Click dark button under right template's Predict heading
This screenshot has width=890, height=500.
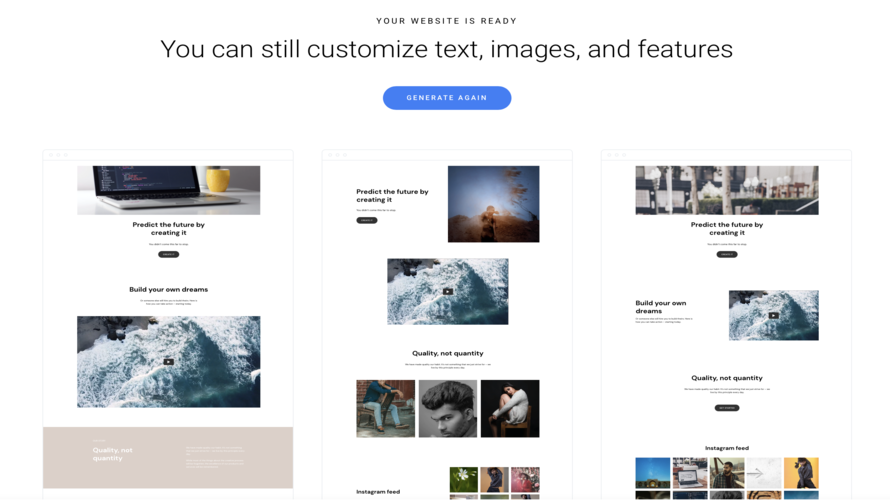point(727,255)
